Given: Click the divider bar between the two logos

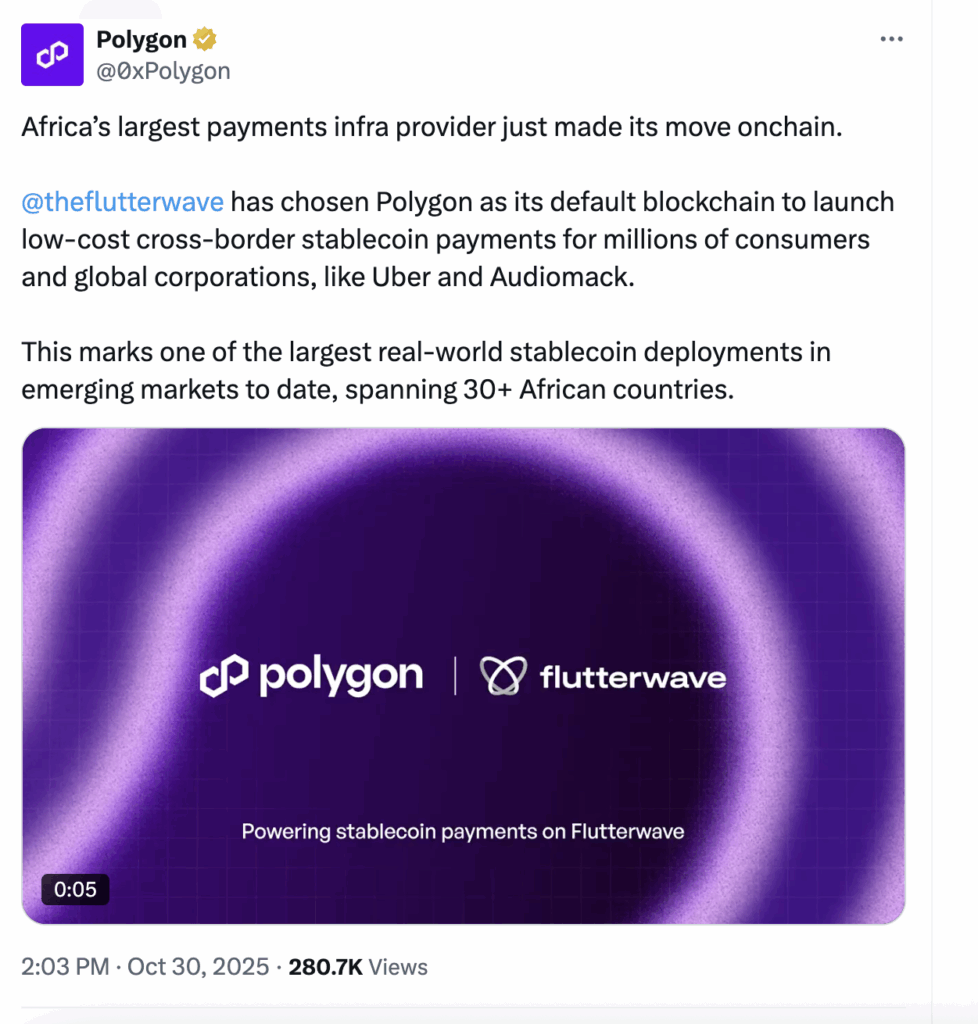Looking at the screenshot, I should (455, 675).
